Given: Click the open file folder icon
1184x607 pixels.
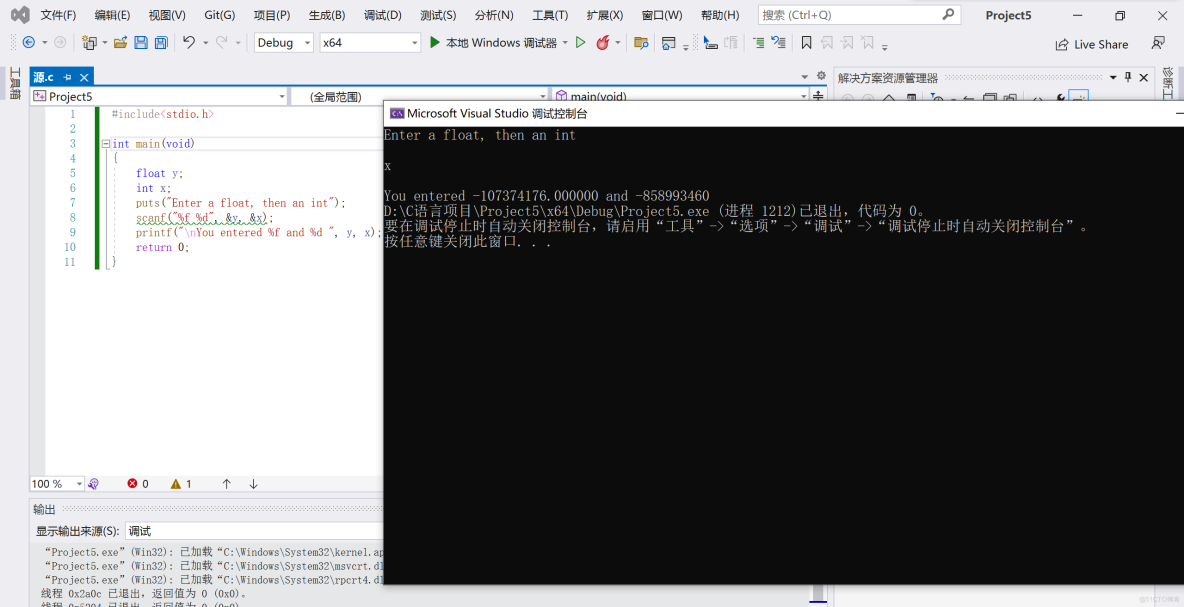Looking at the screenshot, I should click(x=120, y=43).
